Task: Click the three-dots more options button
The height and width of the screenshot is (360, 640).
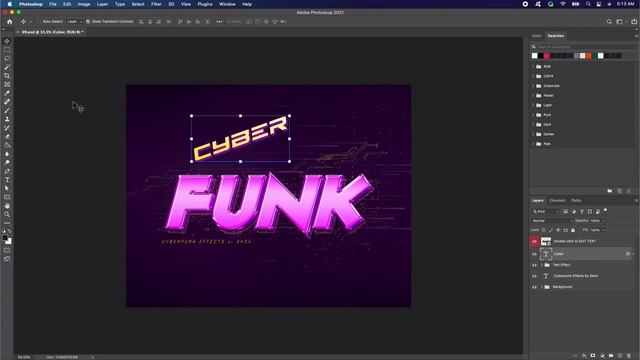Action: [219, 22]
